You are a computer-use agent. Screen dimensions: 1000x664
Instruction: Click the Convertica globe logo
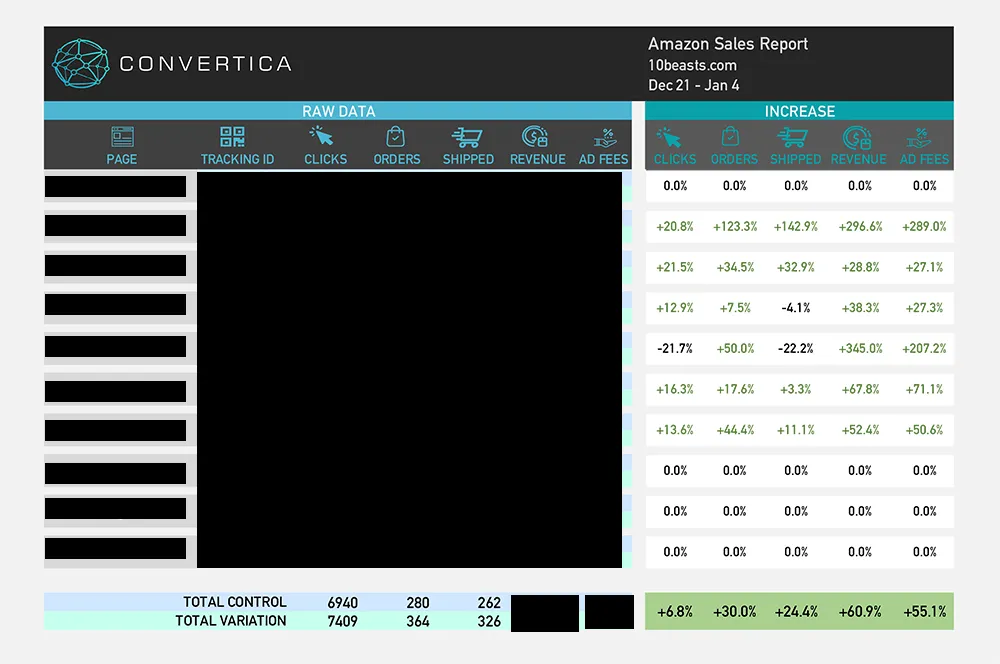(x=80, y=63)
